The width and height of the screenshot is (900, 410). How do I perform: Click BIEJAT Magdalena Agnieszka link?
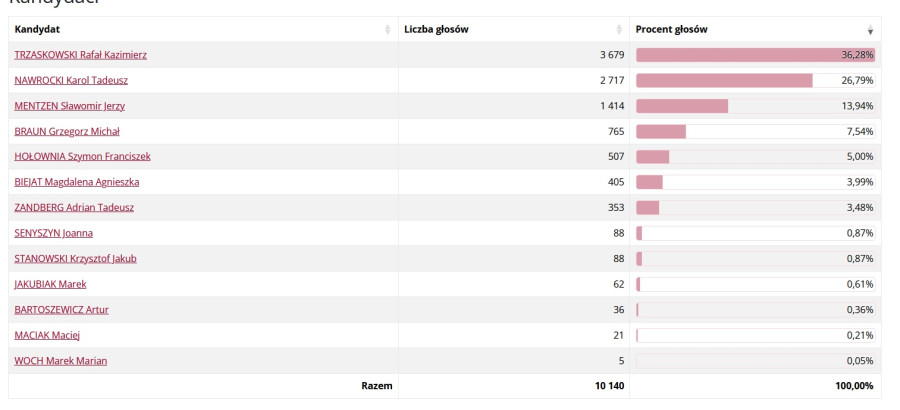click(x=76, y=182)
